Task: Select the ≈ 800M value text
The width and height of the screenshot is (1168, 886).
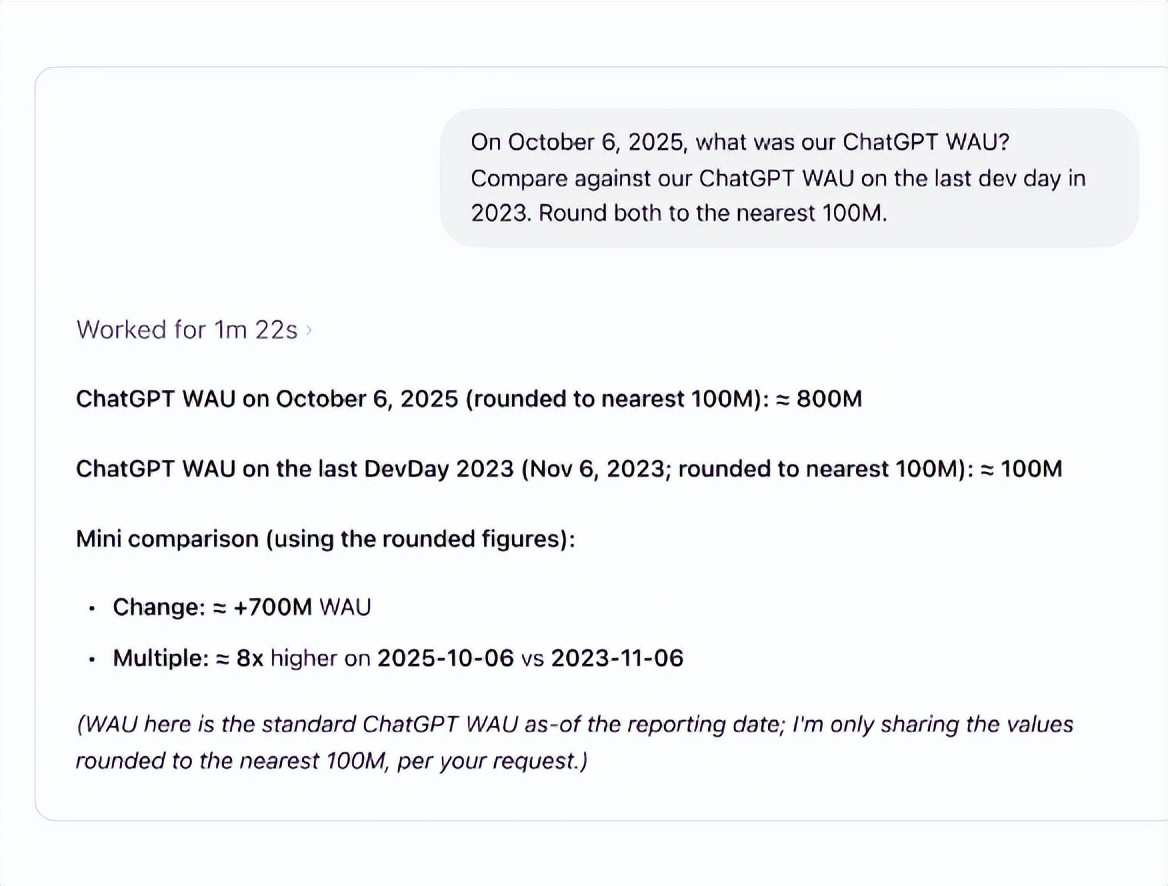Action: tap(819, 399)
